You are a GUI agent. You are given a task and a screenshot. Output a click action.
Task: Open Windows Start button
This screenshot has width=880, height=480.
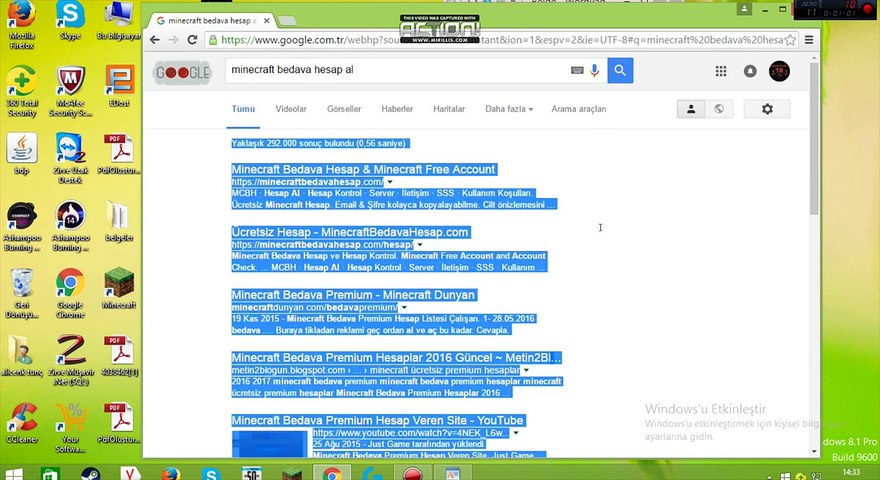tap(13, 474)
